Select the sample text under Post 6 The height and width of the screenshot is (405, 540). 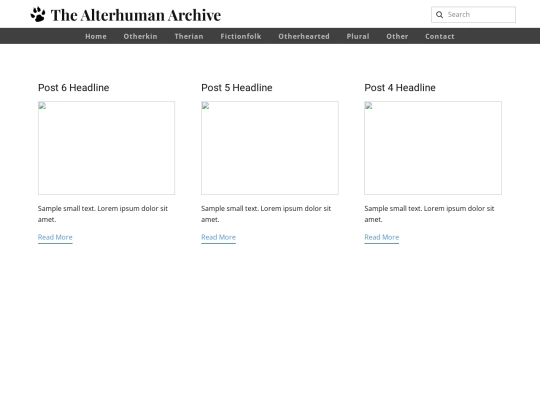pyautogui.click(x=103, y=214)
